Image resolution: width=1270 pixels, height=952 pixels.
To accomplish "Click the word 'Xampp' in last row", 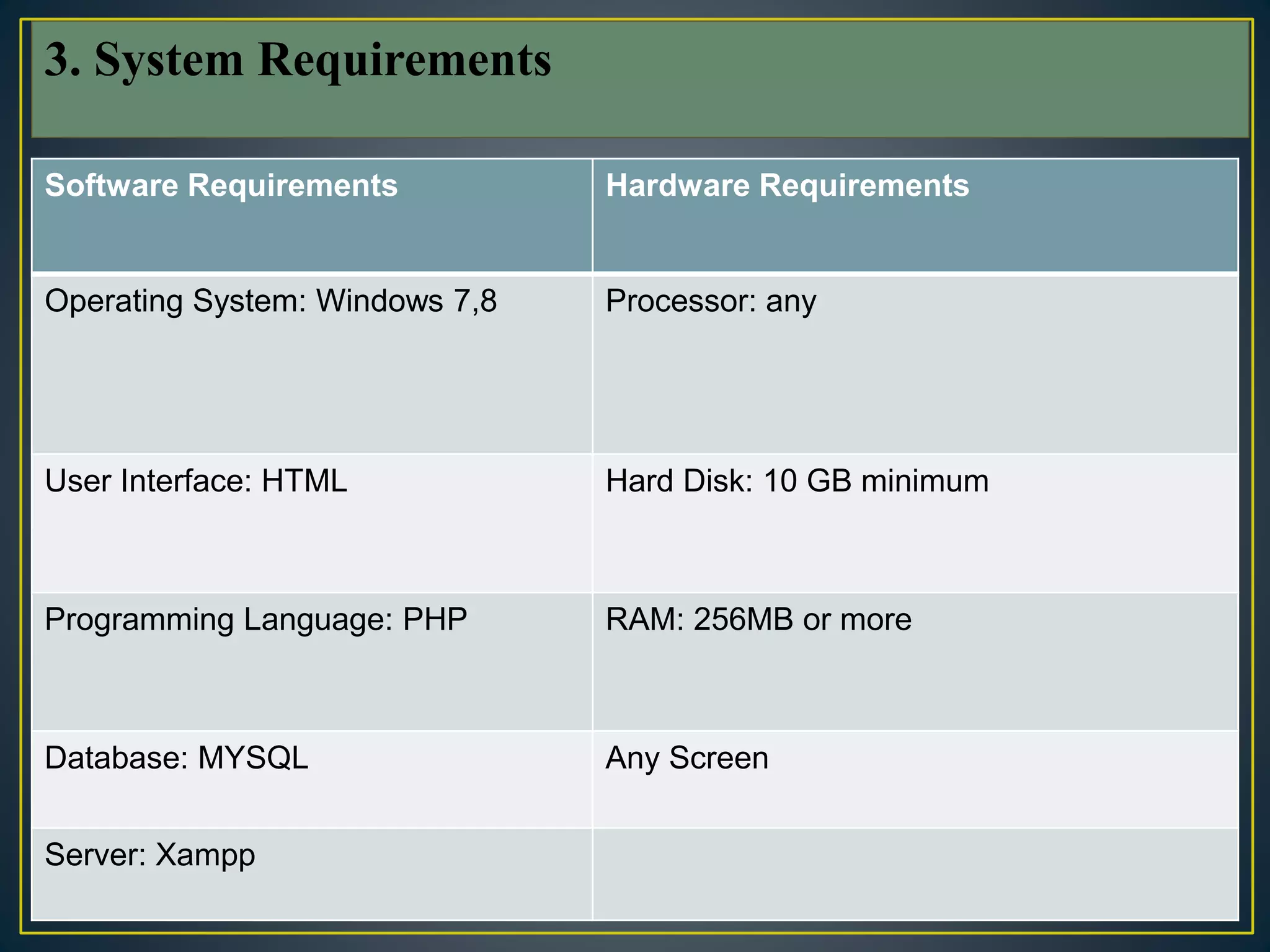I will click(205, 855).
